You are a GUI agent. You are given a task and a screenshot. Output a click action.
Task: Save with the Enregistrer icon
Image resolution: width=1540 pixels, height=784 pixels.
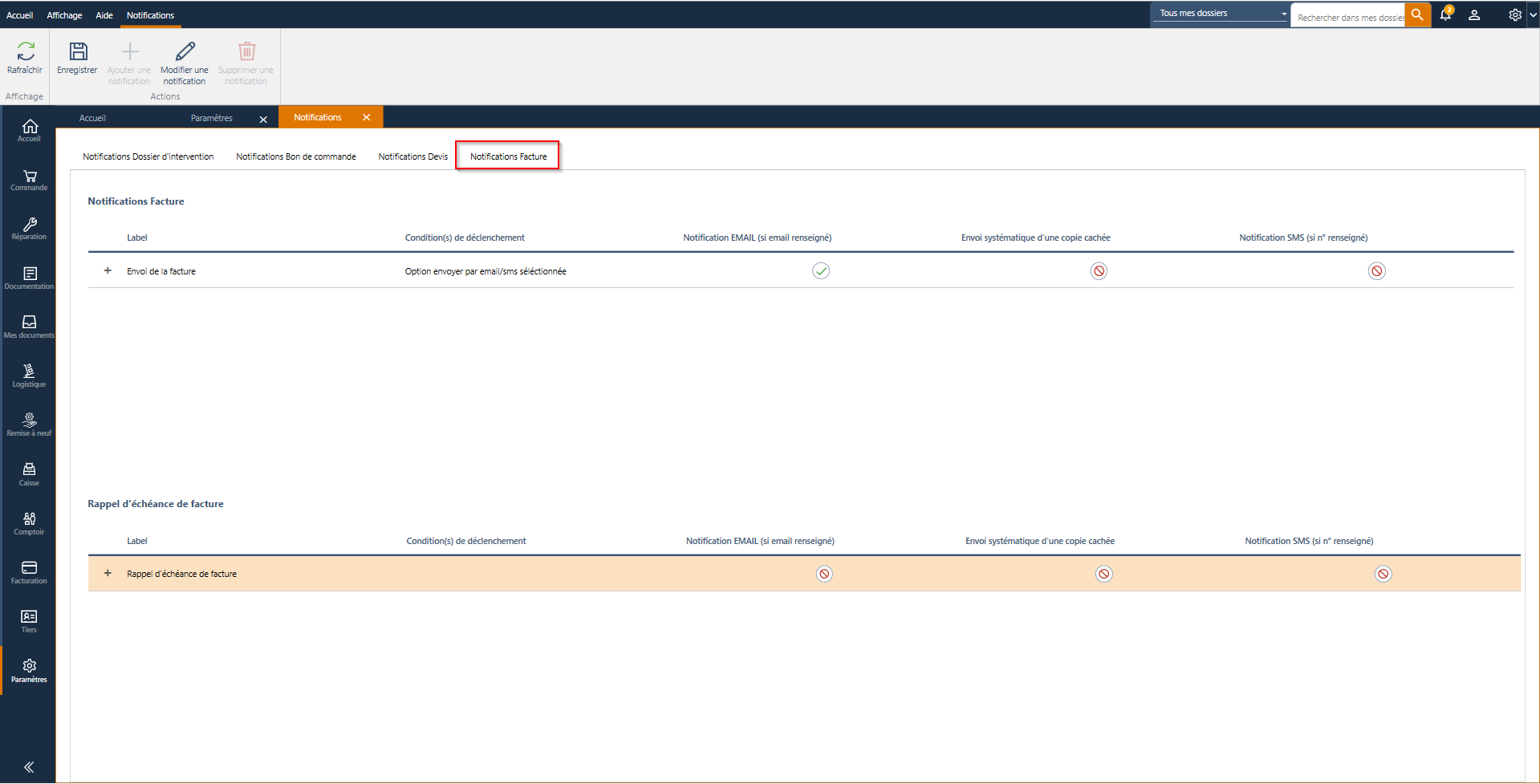(78, 51)
